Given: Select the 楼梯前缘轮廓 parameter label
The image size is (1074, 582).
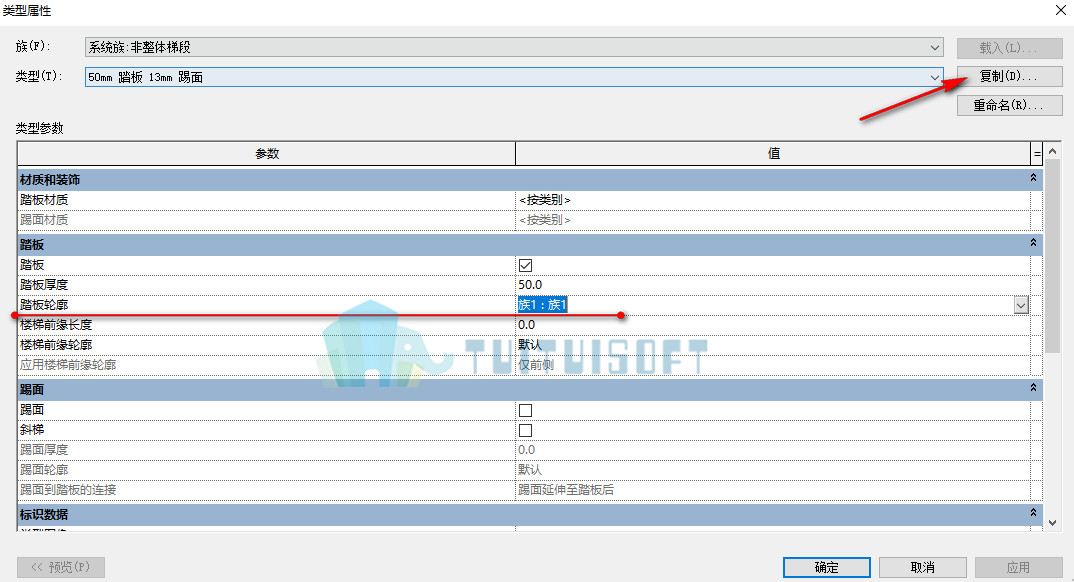Looking at the screenshot, I should (x=56, y=344).
